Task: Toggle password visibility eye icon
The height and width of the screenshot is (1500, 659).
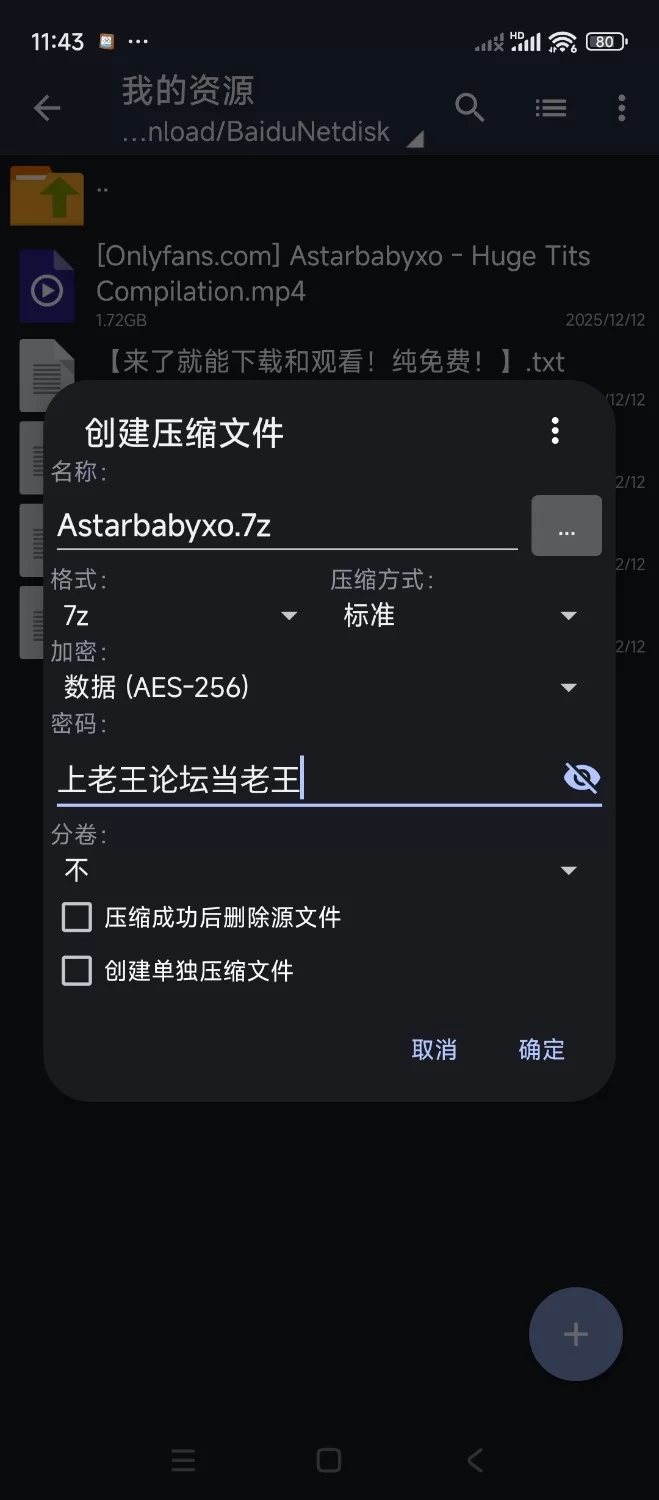Action: tap(582, 777)
